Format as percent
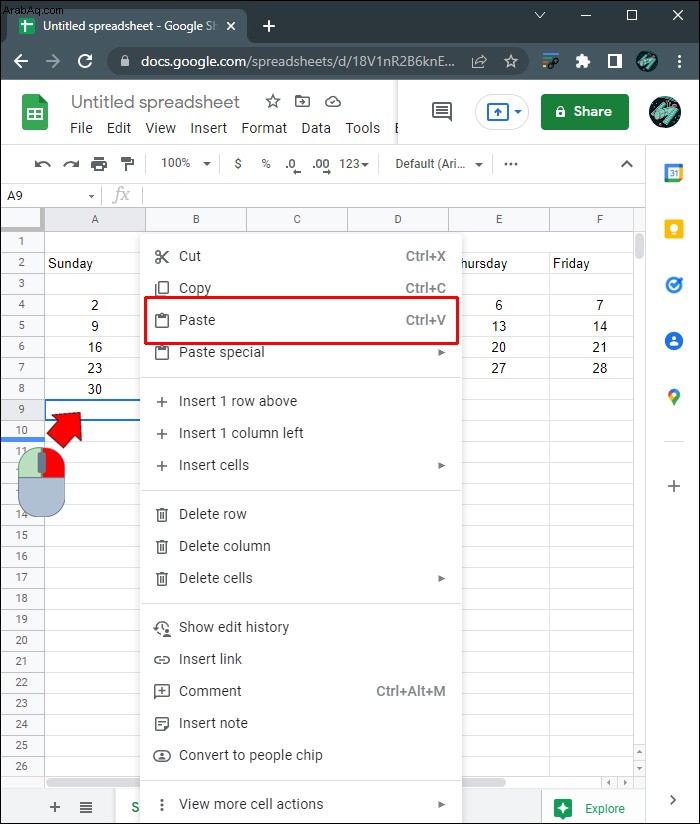Image resolution: width=700 pixels, height=824 pixels. (x=266, y=164)
